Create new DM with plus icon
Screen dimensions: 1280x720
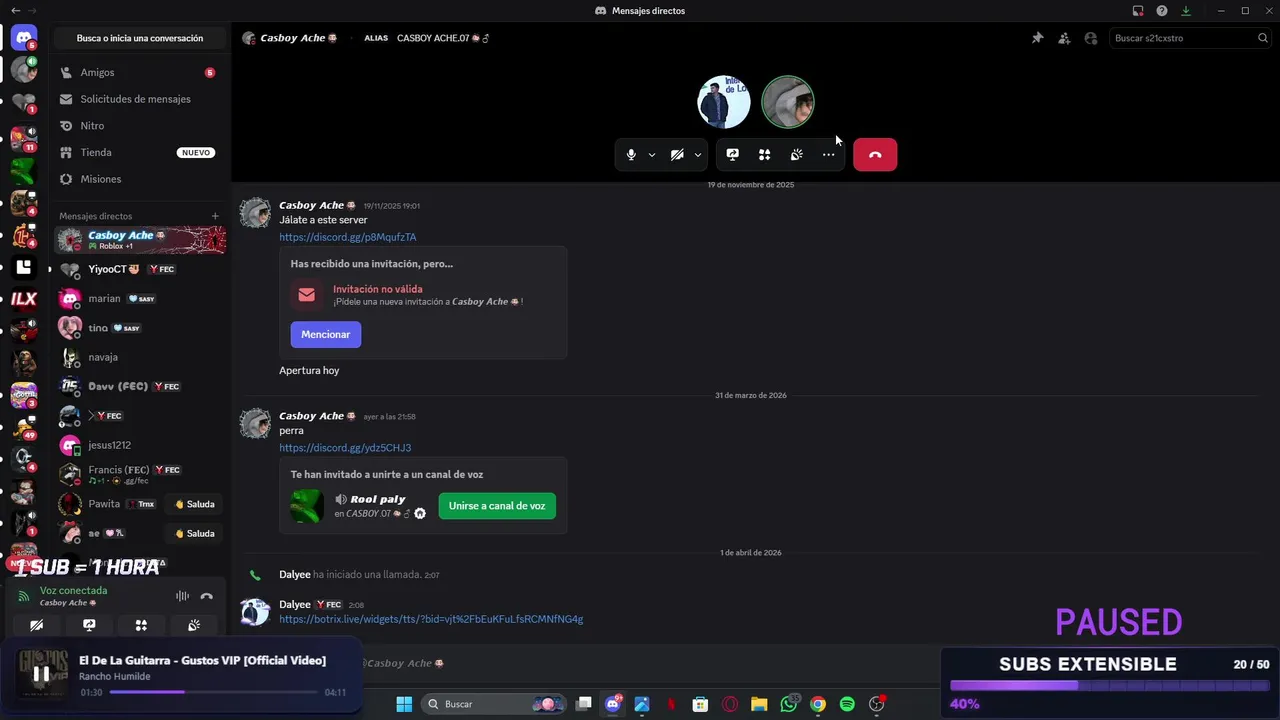(215, 216)
